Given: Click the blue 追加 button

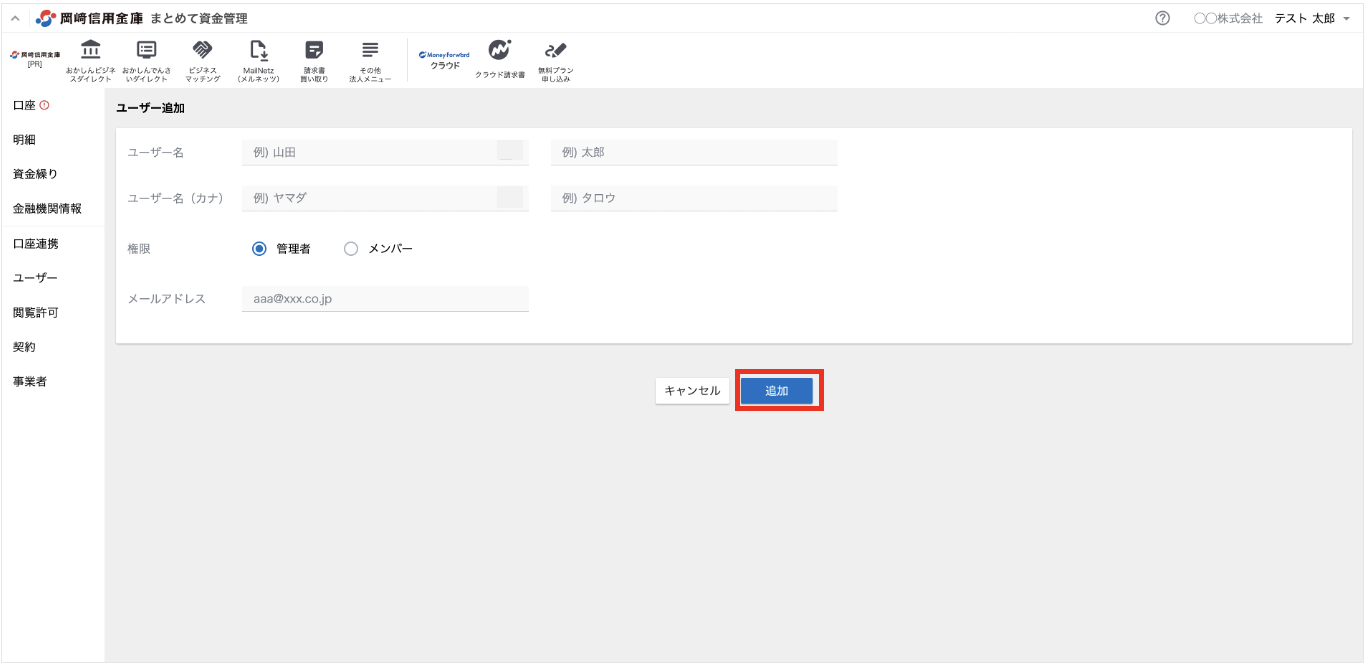Looking at the screenshot, I should coord(777,391).
